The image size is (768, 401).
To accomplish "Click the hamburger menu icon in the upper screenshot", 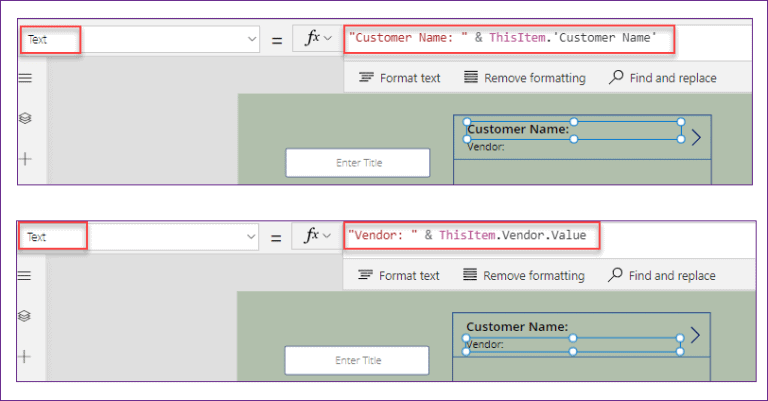I will coord(26,78).
